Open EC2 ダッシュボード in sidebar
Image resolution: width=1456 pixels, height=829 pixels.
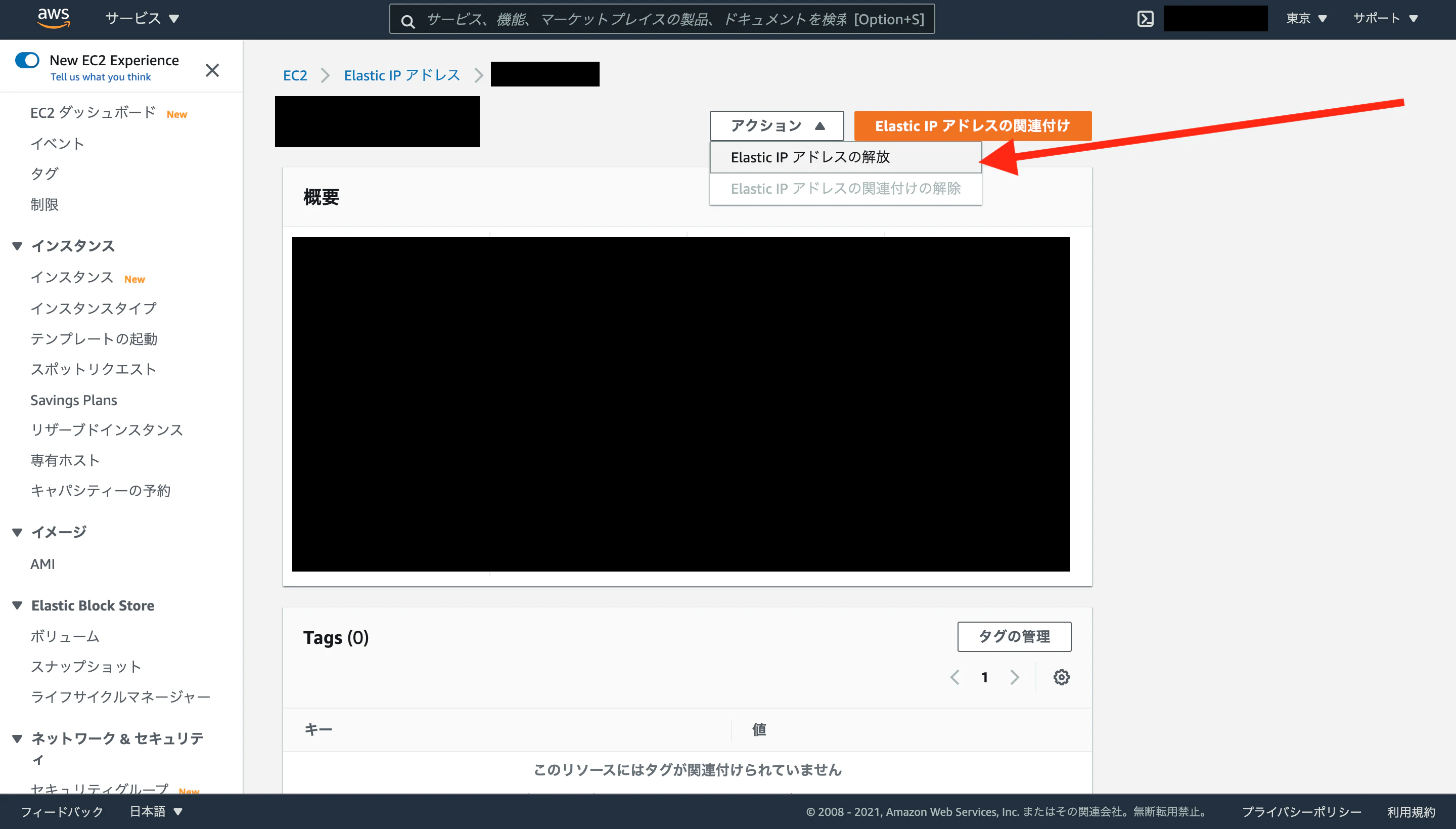93,113
